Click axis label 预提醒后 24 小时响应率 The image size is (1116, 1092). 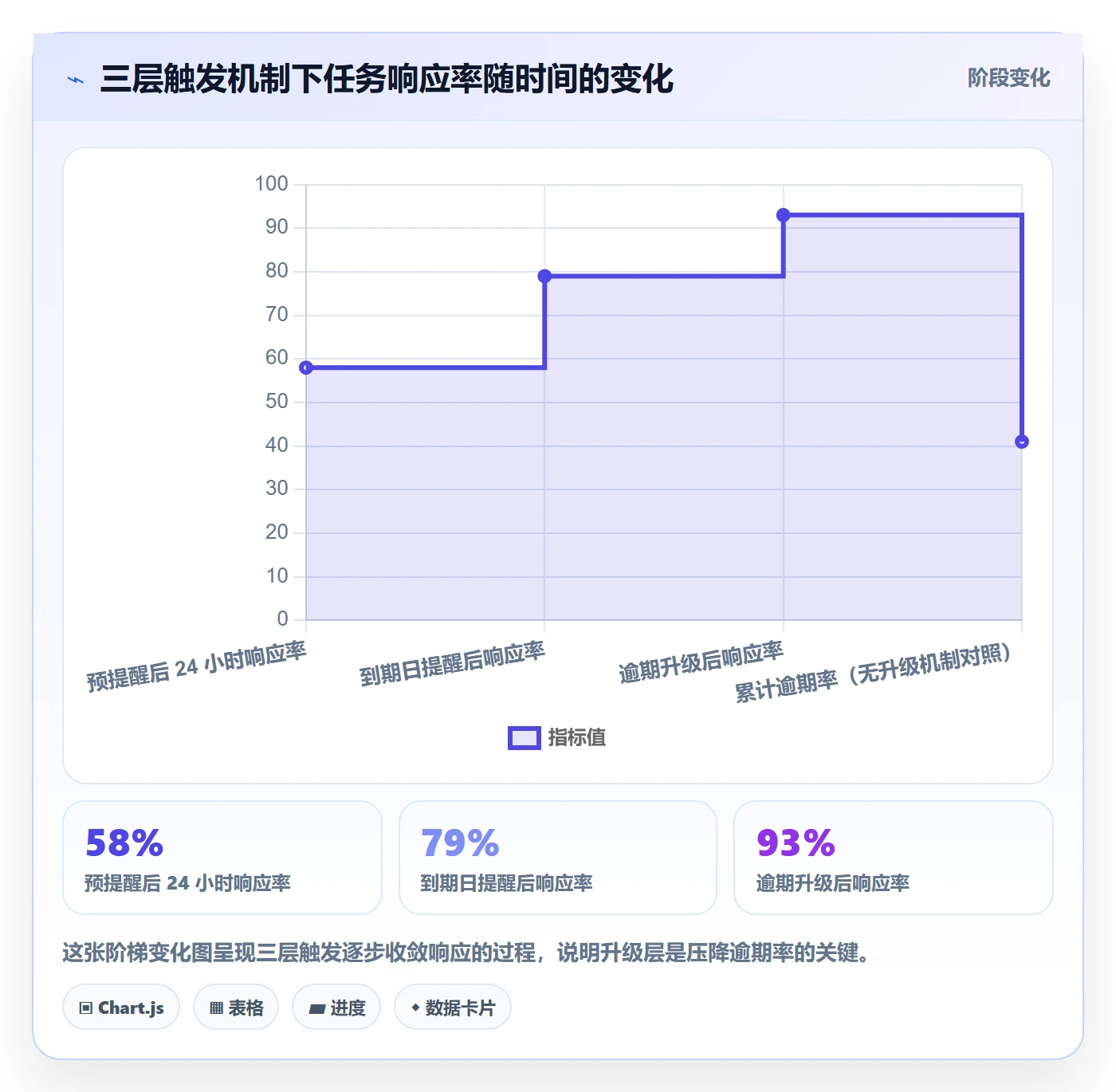pos(196,666)
